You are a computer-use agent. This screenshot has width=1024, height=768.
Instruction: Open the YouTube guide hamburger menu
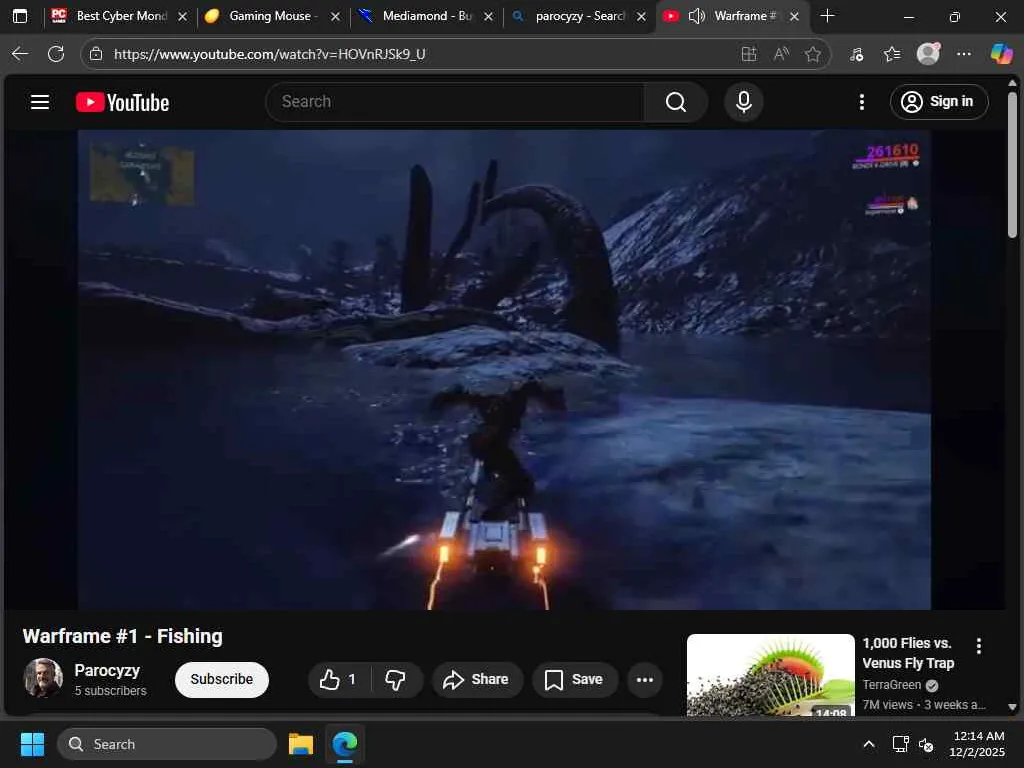click(40, 102)
